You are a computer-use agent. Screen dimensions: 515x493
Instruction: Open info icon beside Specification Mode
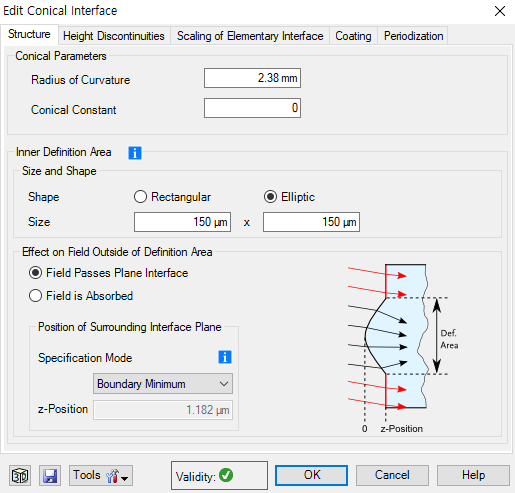click(225, 357)
